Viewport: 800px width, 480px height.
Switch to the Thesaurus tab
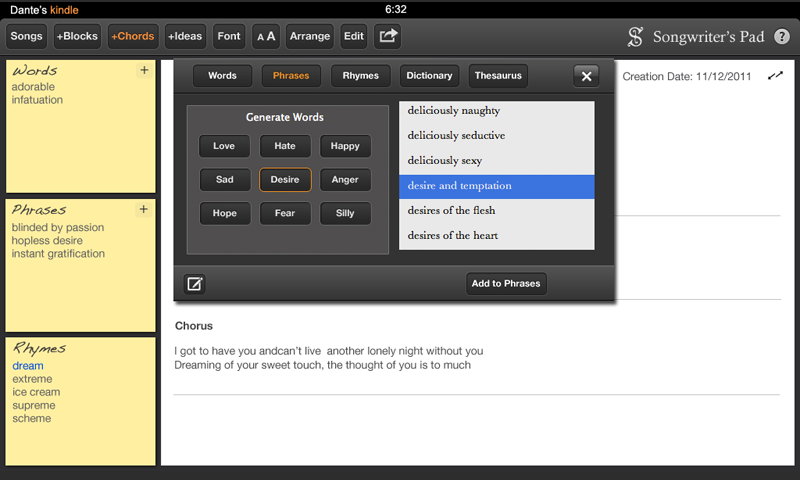498,76
